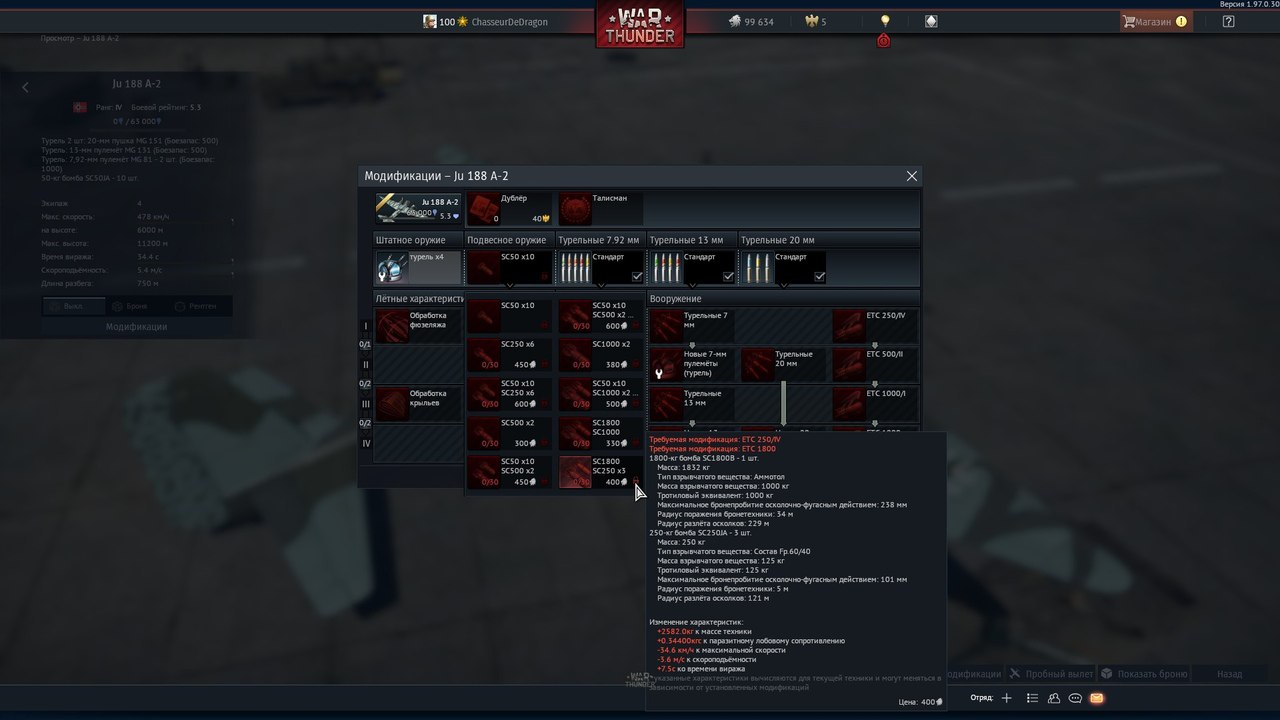The image size is (1280, 720).
Task: Select the SC1800 SC1000 bomb loadout
Action: tap(601, 432)
